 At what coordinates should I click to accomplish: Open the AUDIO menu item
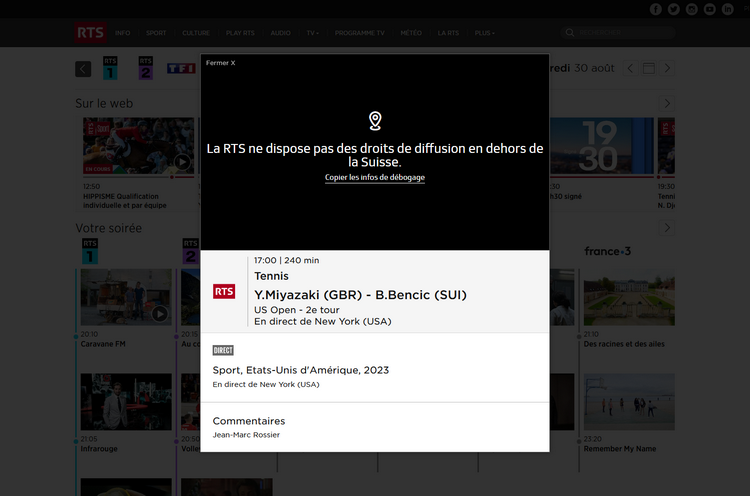click(280, 33)
